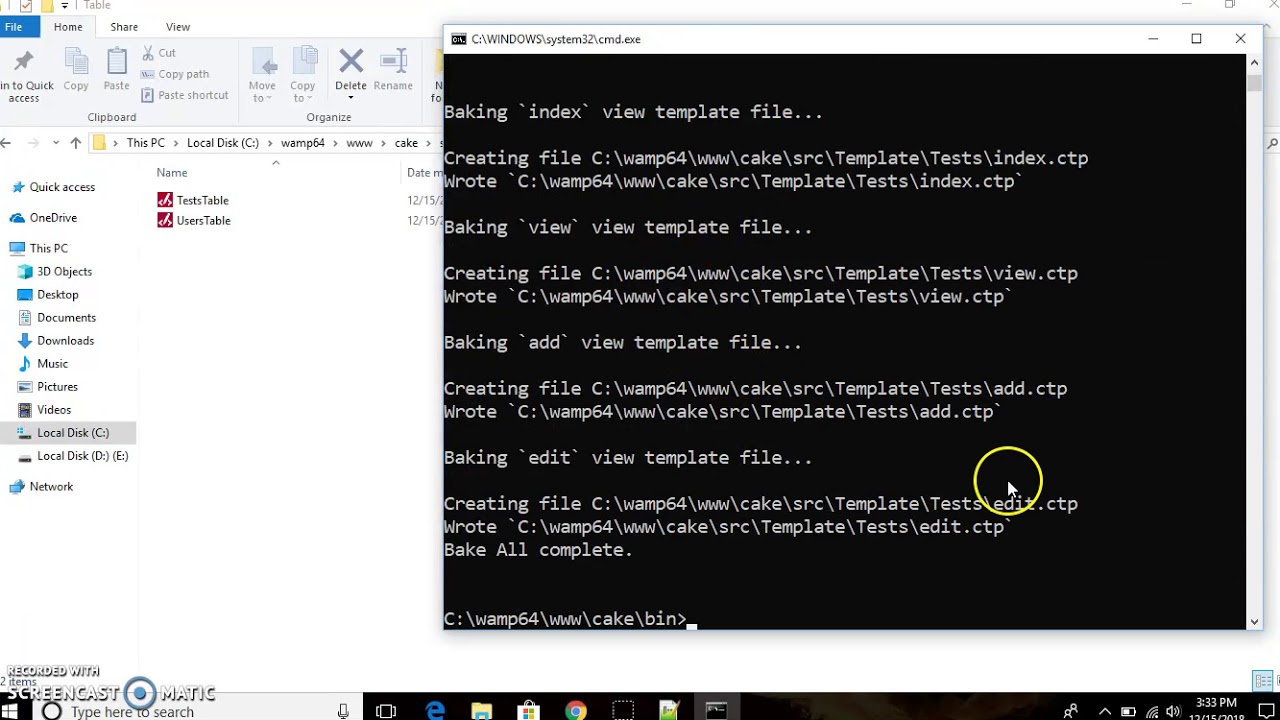
Task: Click the Properties checkmark quick access icon
Action: 27,5
